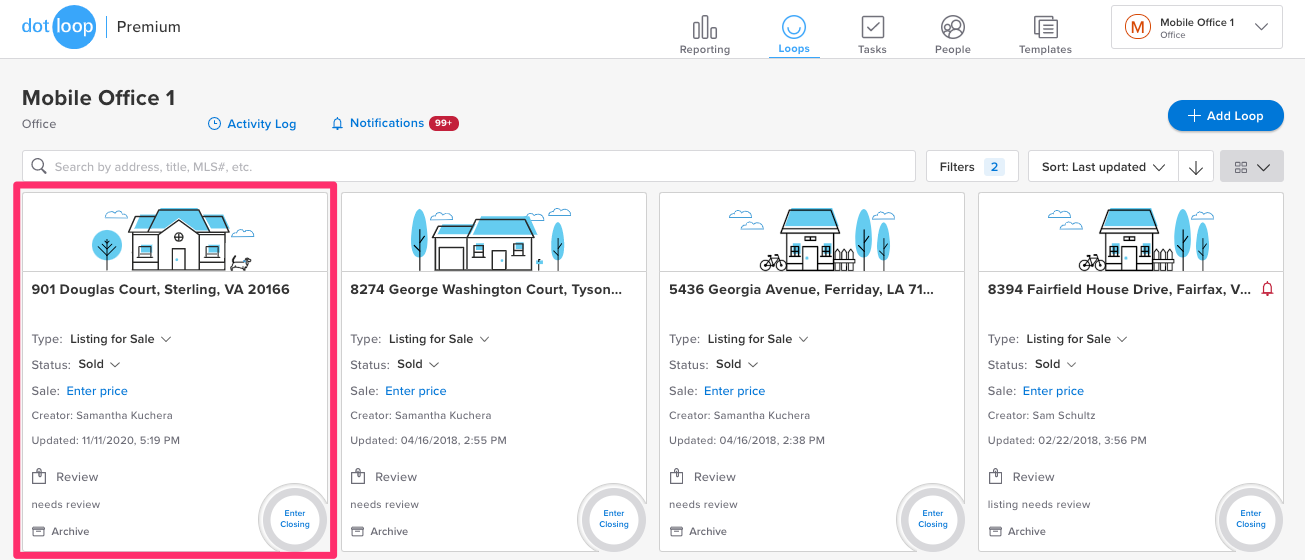Click Enter price on 5436 Georgia Avenue

click(734, 391)
